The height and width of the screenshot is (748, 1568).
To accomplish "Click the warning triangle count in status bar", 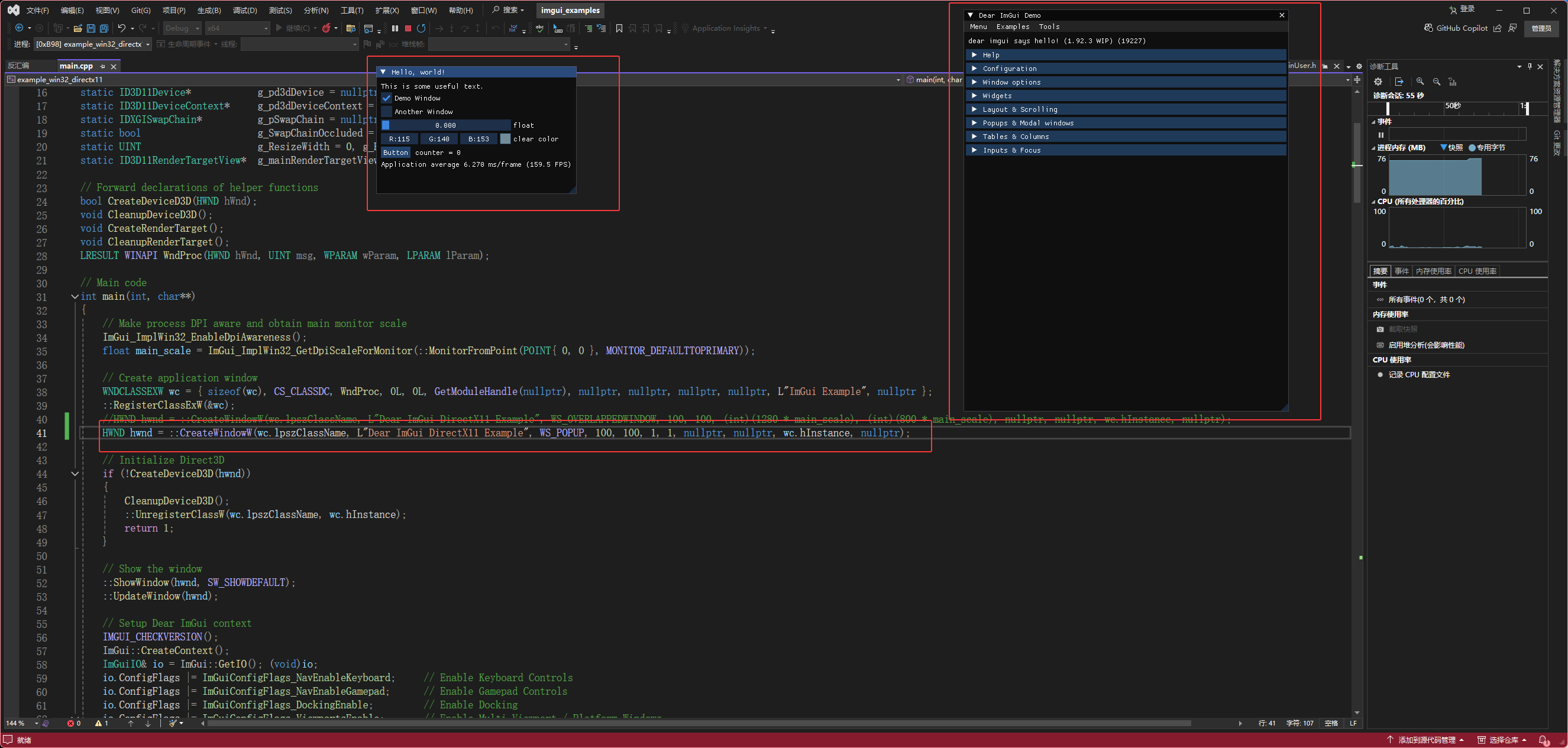I will coord(102,723).
